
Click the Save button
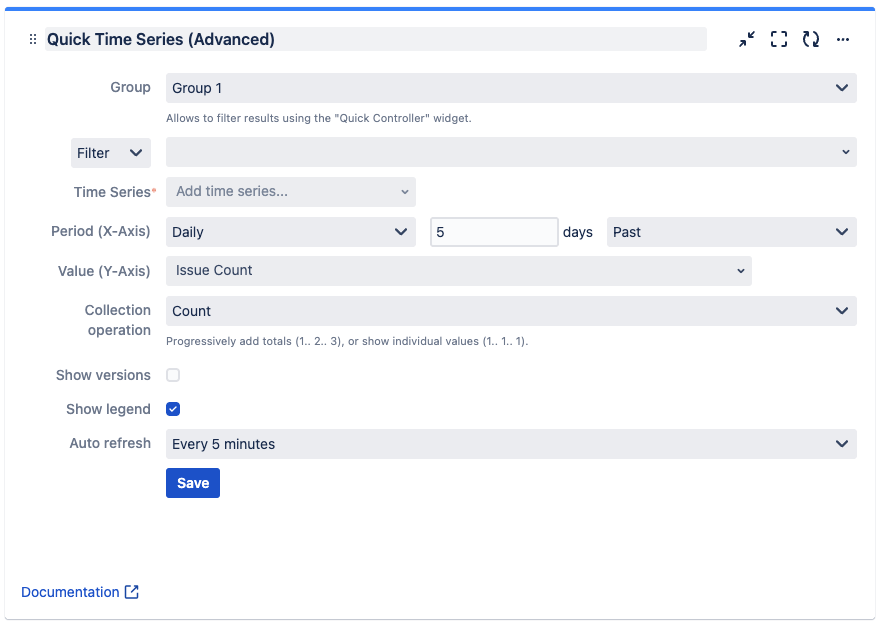tap(193, 483)
